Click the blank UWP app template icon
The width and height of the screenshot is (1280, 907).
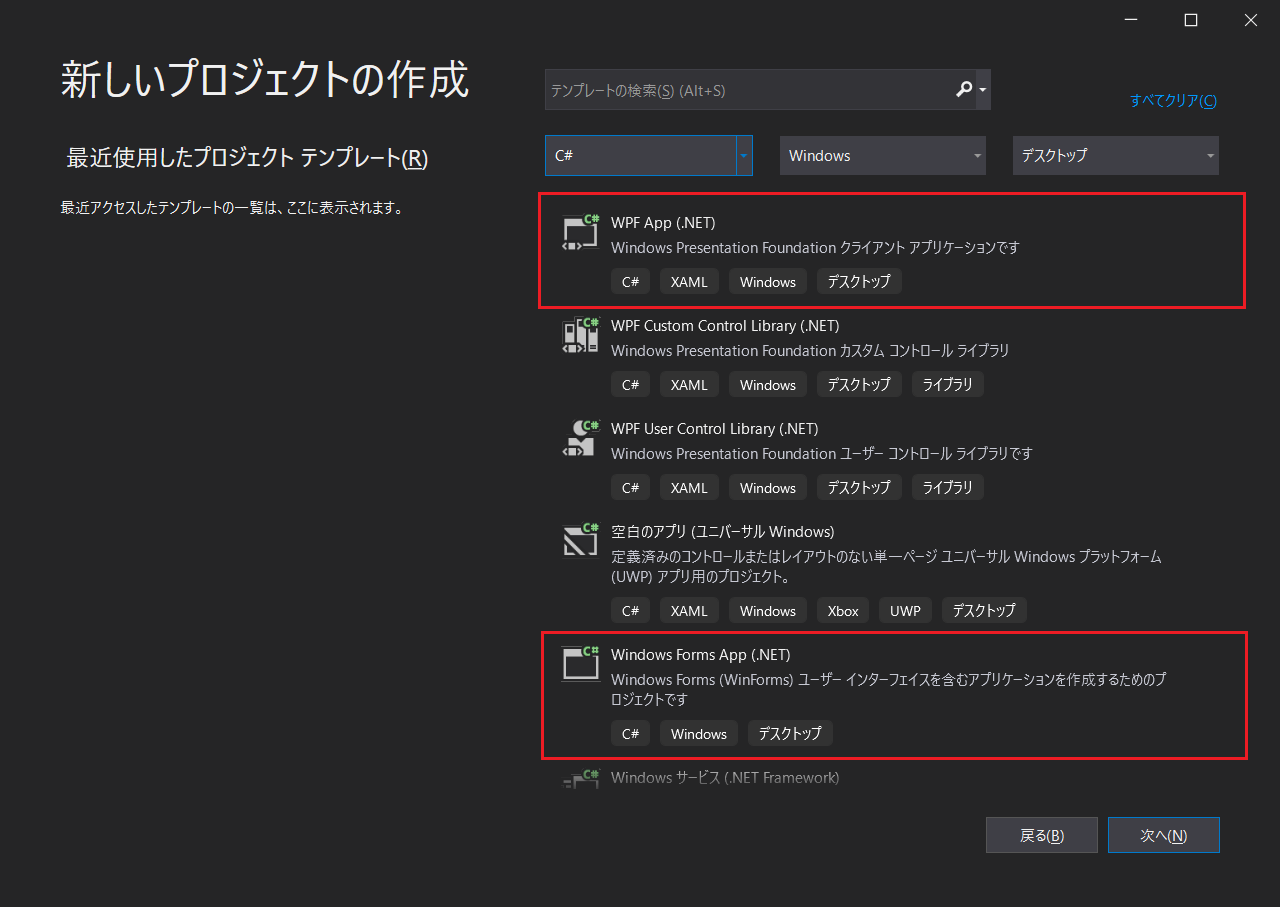click(580, 541)
